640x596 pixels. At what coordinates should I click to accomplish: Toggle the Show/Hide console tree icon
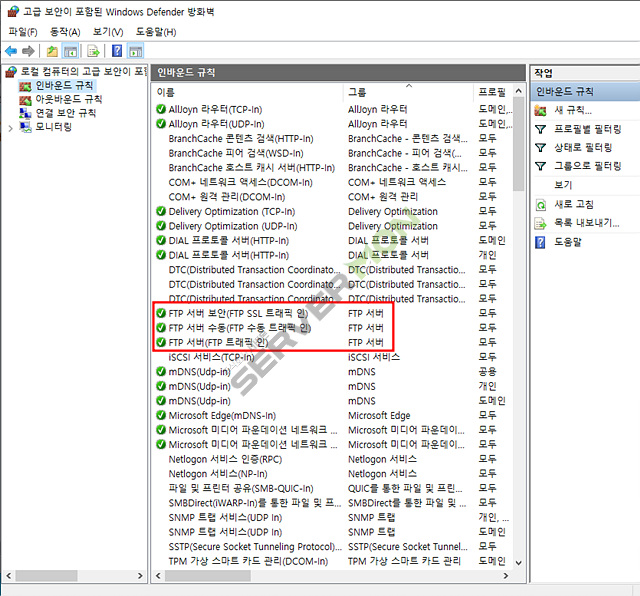point(71,51)
